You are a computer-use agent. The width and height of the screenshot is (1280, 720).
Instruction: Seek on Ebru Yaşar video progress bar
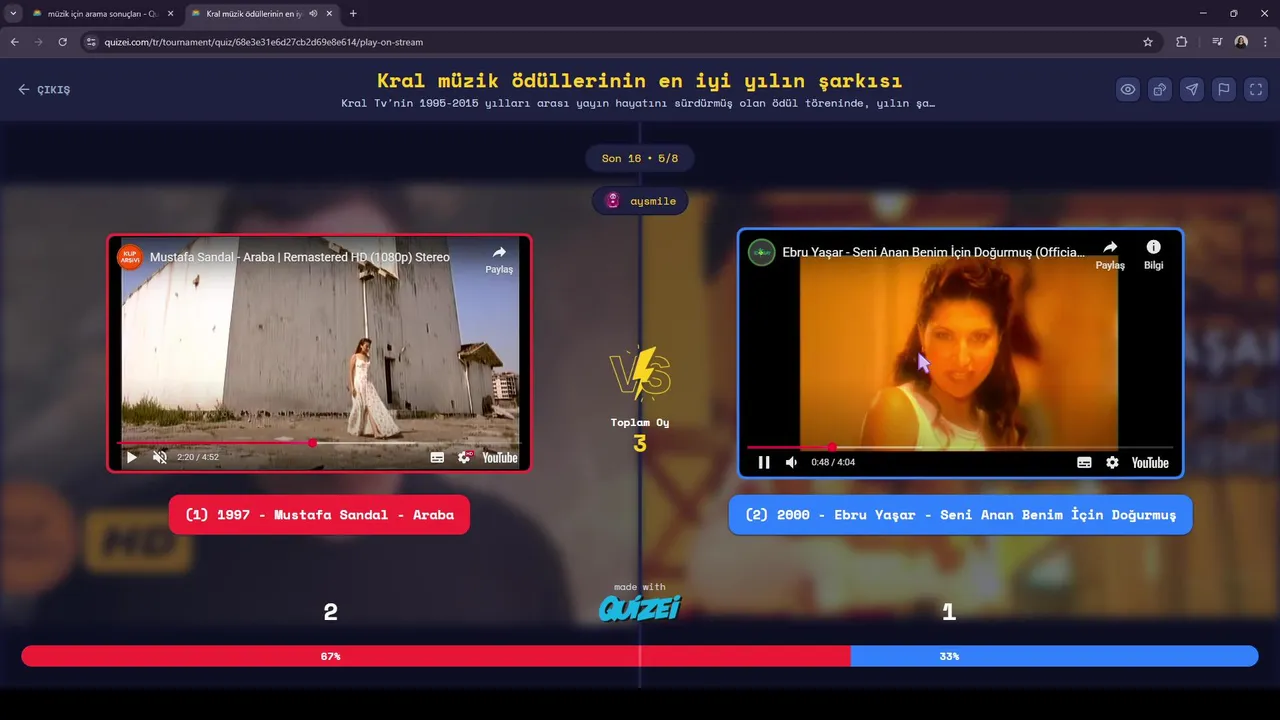(x=960, y=447)
